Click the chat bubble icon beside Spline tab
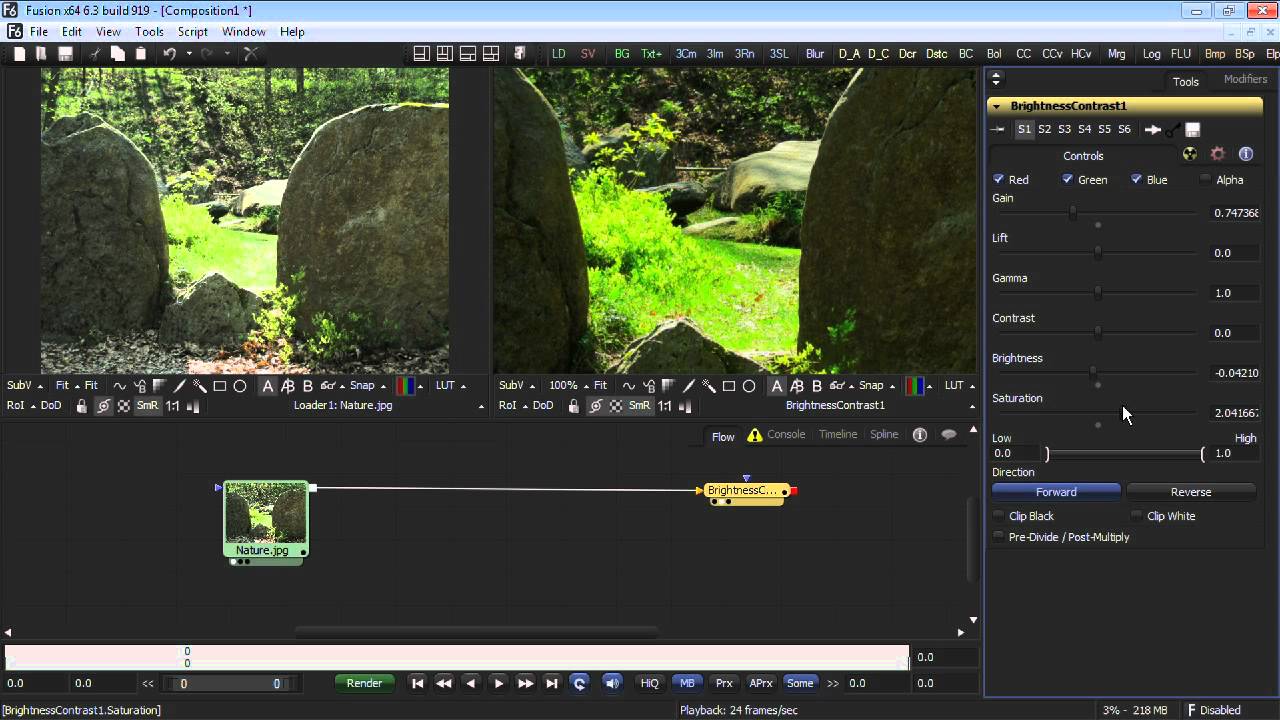The width and height of the screenshot is (1280, 720). coord(949,434)
